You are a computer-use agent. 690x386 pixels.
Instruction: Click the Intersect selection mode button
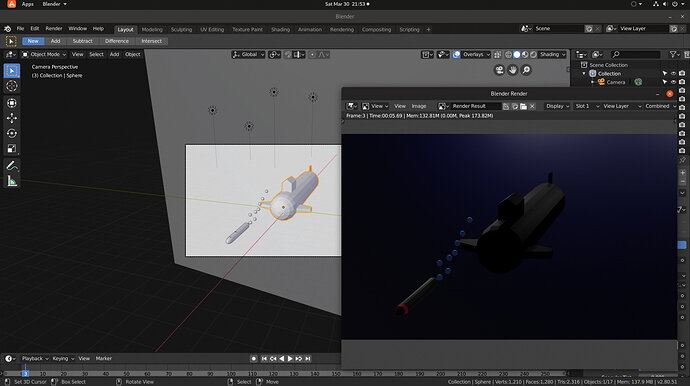(151, 41)
